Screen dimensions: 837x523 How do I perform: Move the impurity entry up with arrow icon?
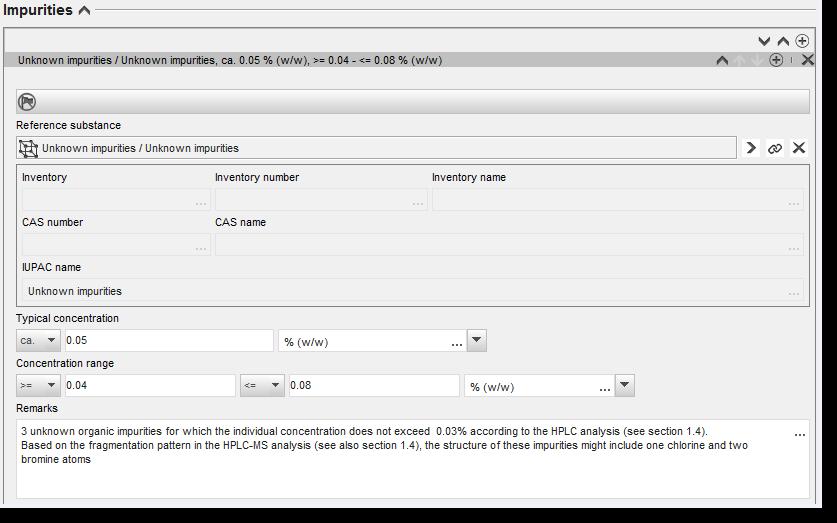point(739,60)
